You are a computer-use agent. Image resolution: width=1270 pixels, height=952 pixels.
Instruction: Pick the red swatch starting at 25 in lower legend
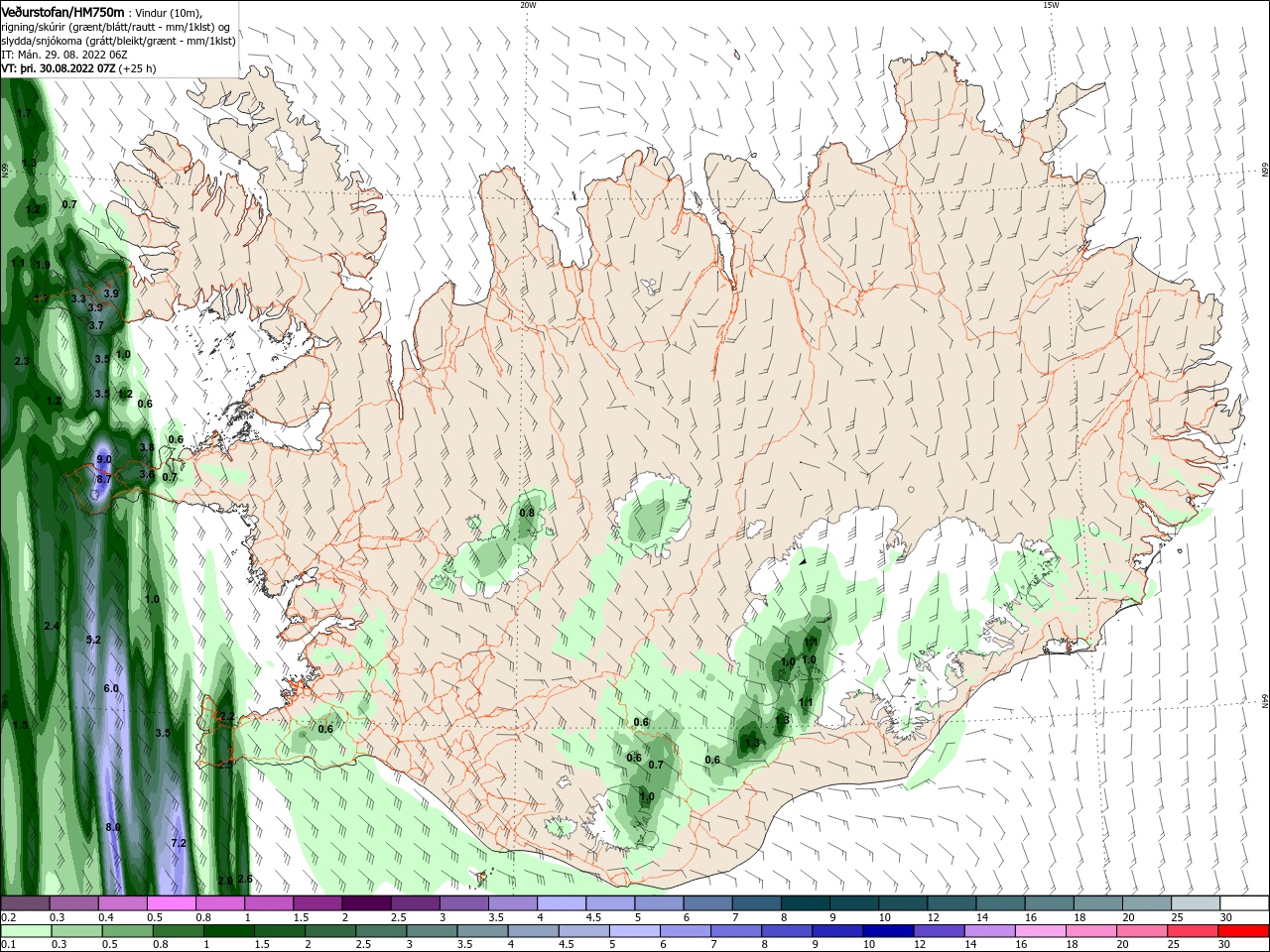[1194, 931]
